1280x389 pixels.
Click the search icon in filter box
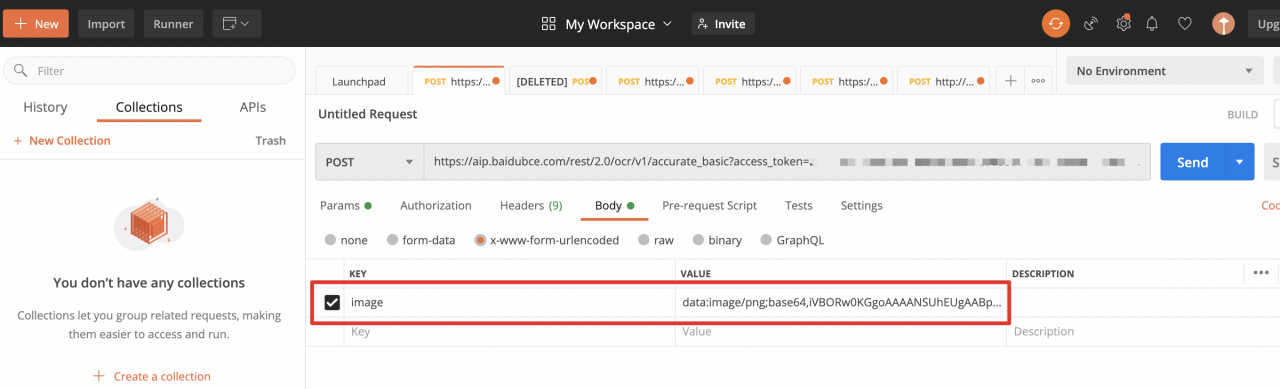point(21,71)
